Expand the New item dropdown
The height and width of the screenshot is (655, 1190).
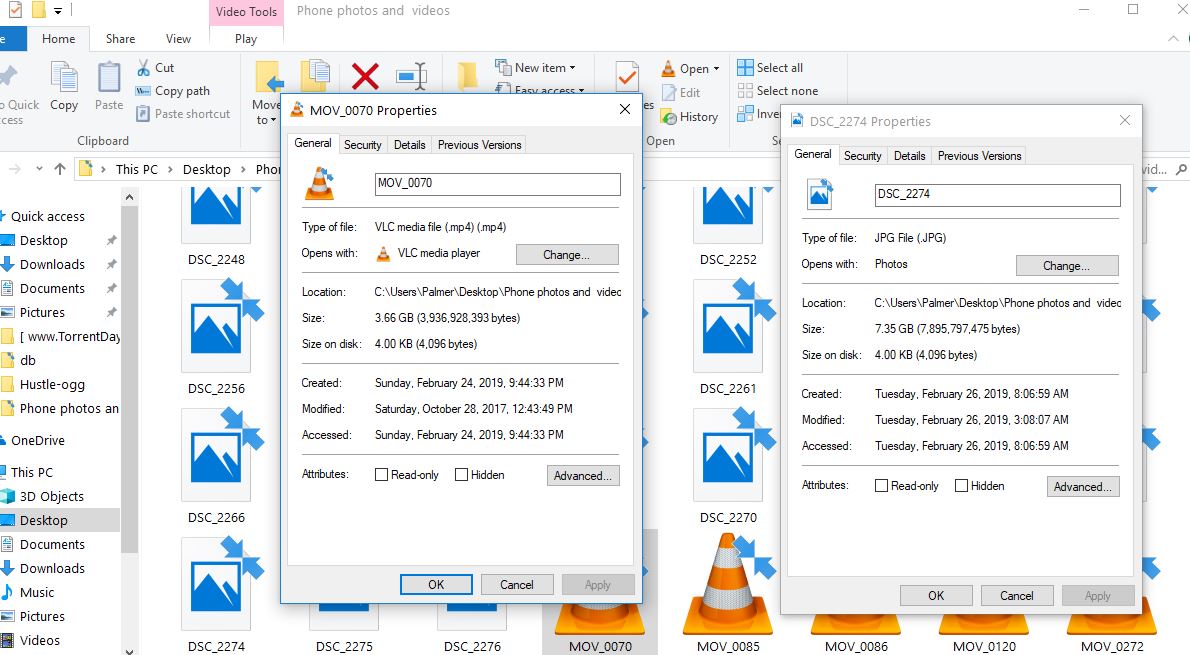click(572, 68)
